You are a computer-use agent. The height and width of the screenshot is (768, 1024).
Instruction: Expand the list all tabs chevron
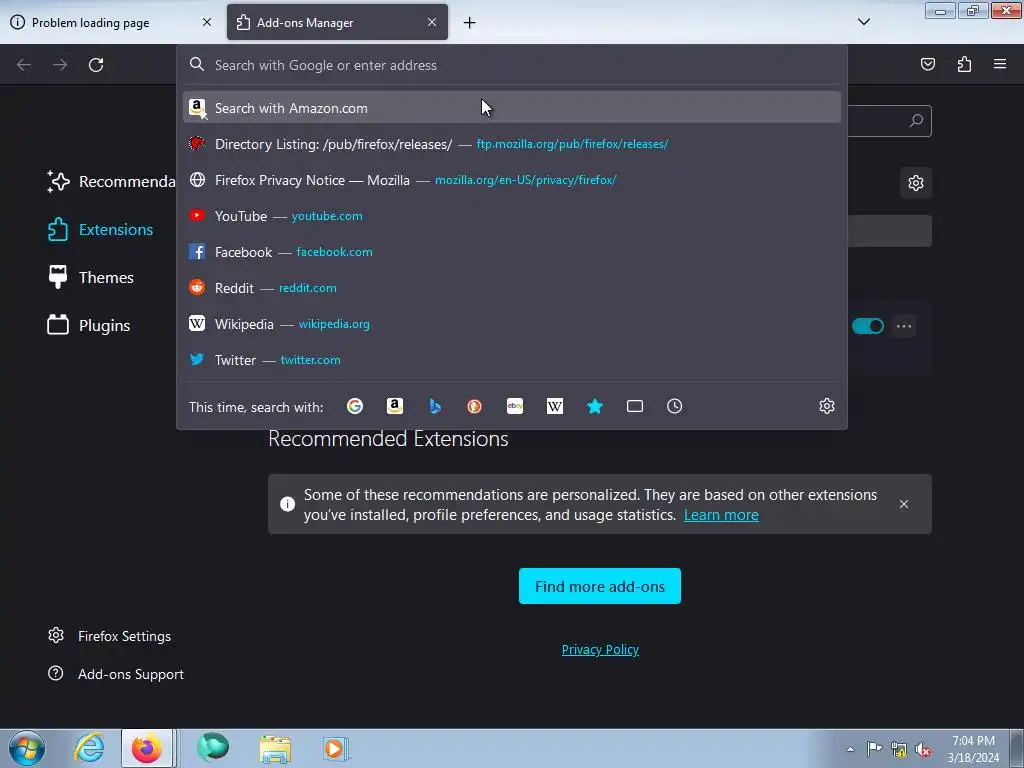coord(863,22)
